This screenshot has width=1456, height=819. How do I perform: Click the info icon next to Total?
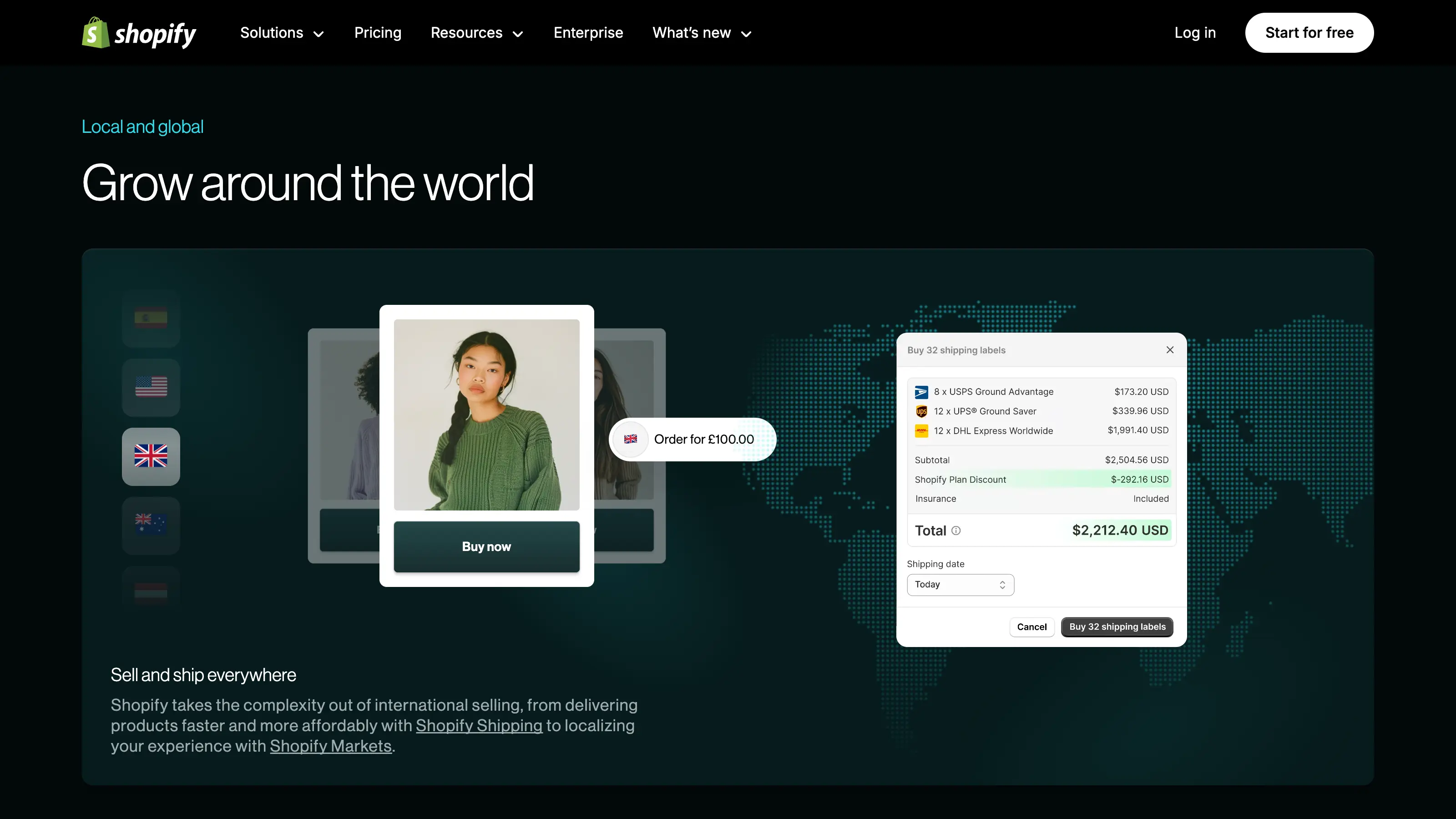[956, 530]
